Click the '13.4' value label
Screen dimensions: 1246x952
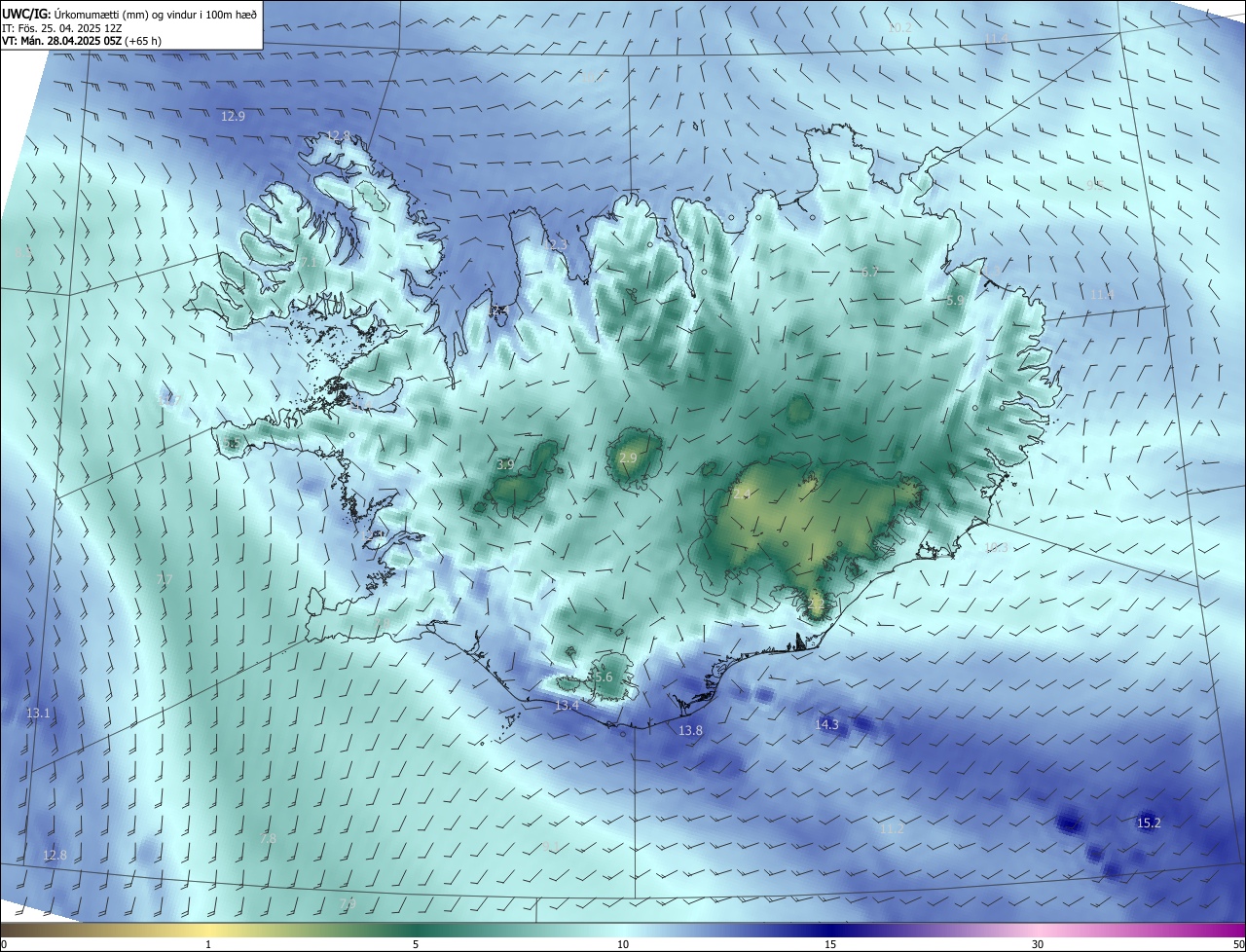[x=567, y=706]
